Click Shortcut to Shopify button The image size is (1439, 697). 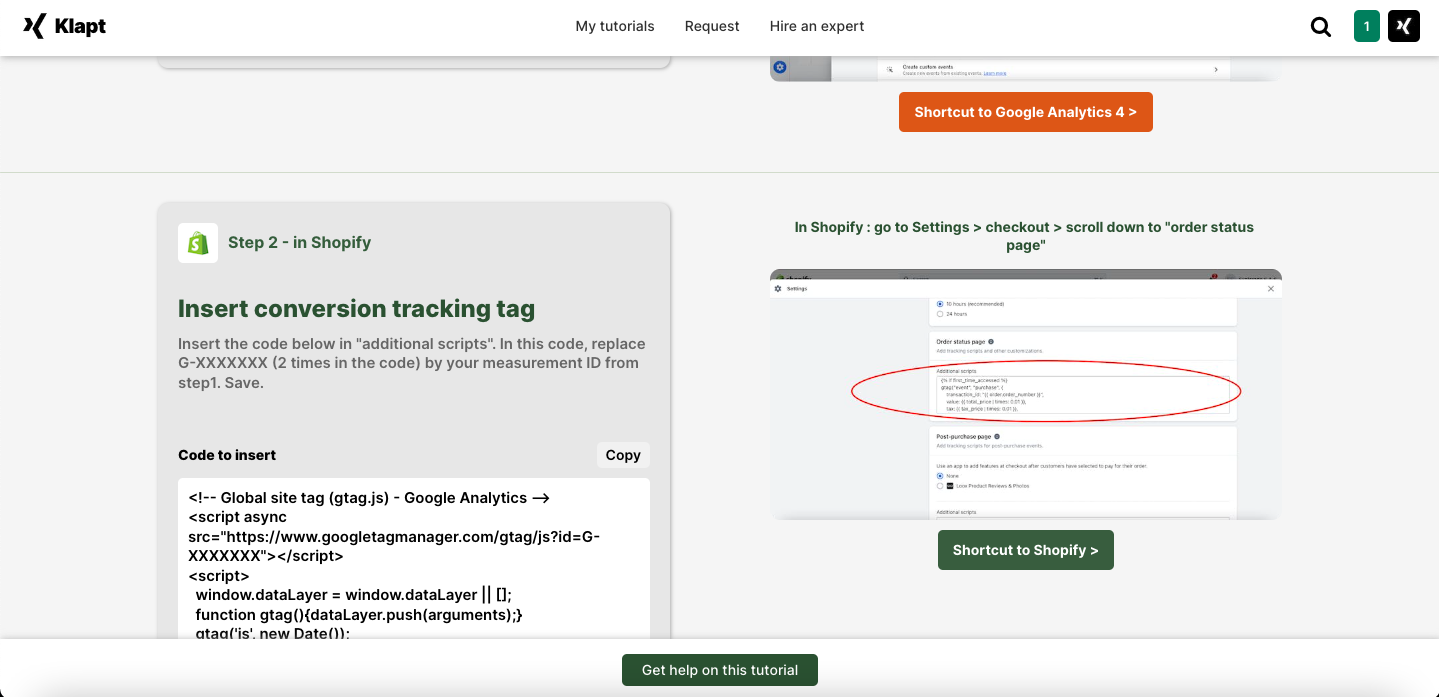[1026, 550]
